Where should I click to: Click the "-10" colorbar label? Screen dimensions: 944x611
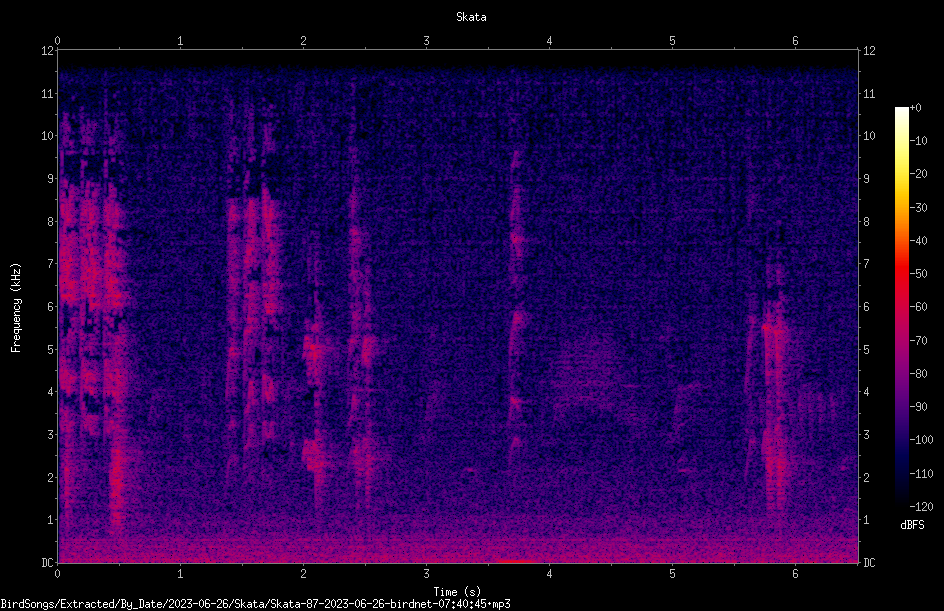(918, 141)
